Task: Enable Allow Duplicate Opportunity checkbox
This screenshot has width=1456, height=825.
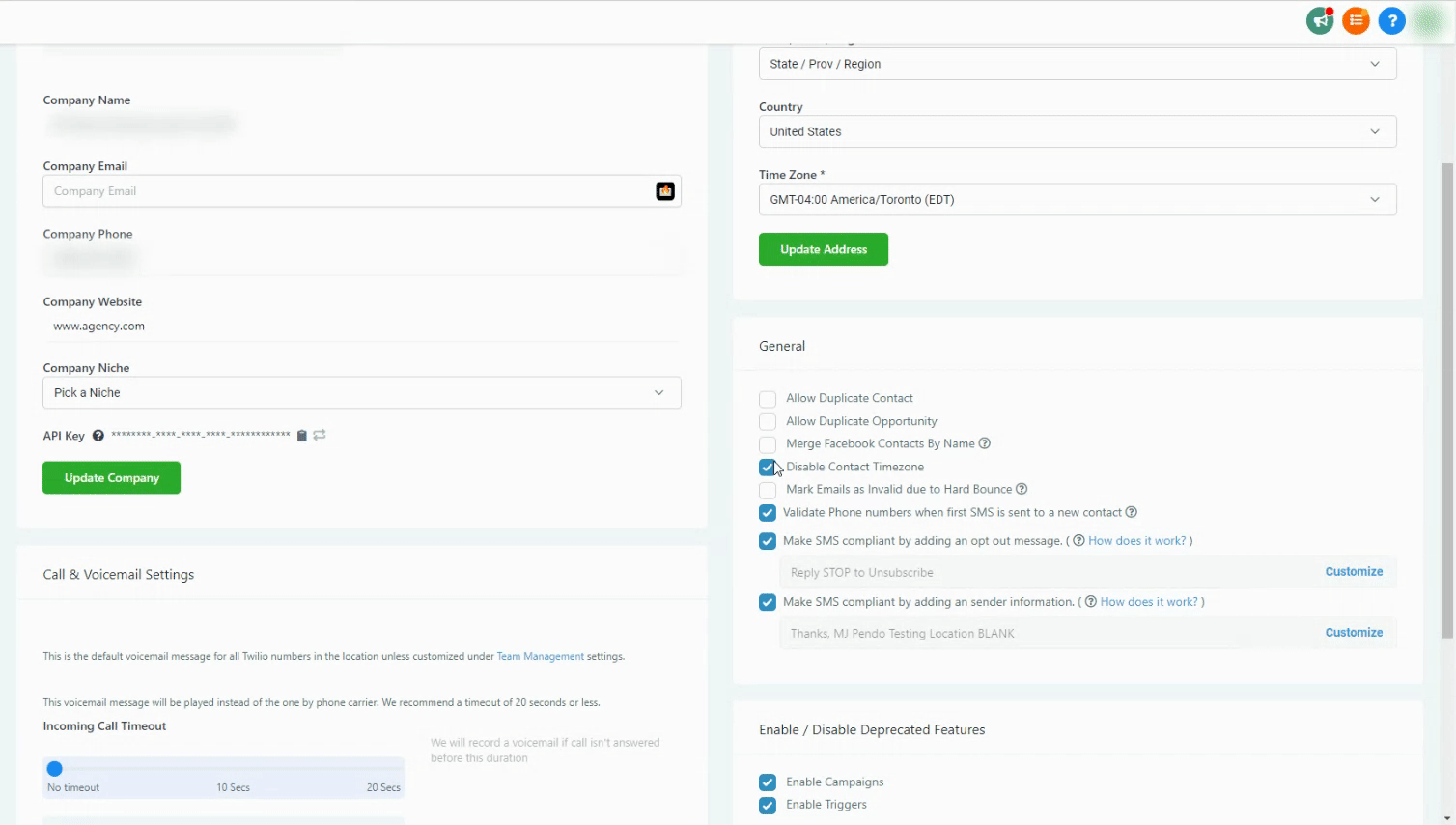Action: pos(768,422)
